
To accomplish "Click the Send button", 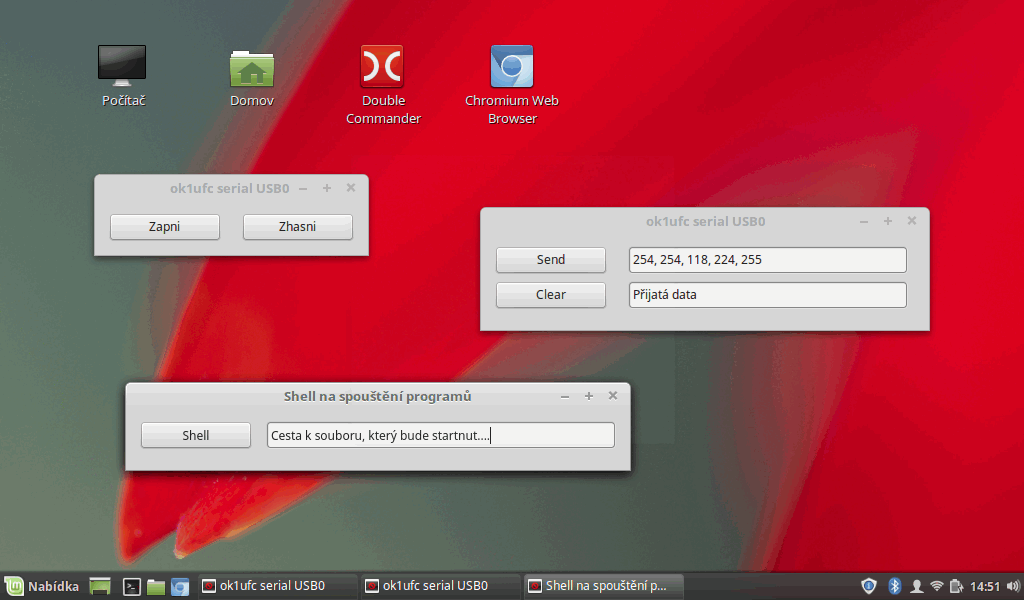I will point(551,260).
